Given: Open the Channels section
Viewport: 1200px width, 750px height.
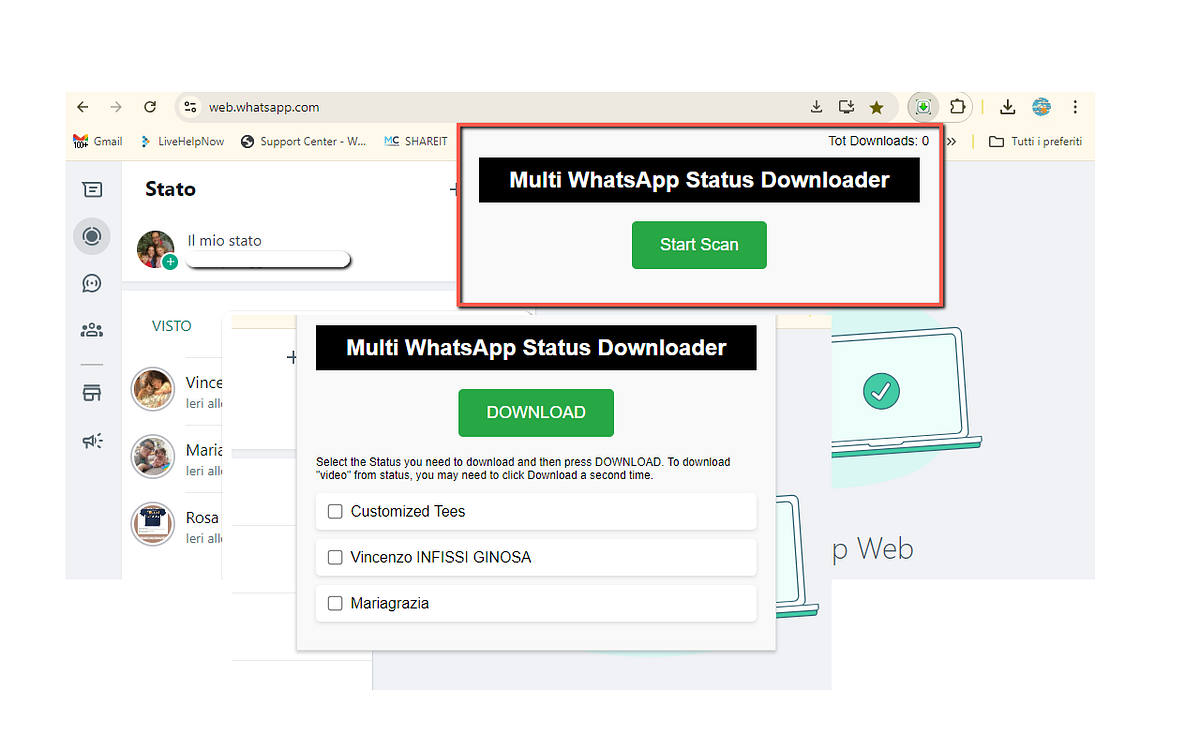Looking at the screenshot, I should click(92, 283).
